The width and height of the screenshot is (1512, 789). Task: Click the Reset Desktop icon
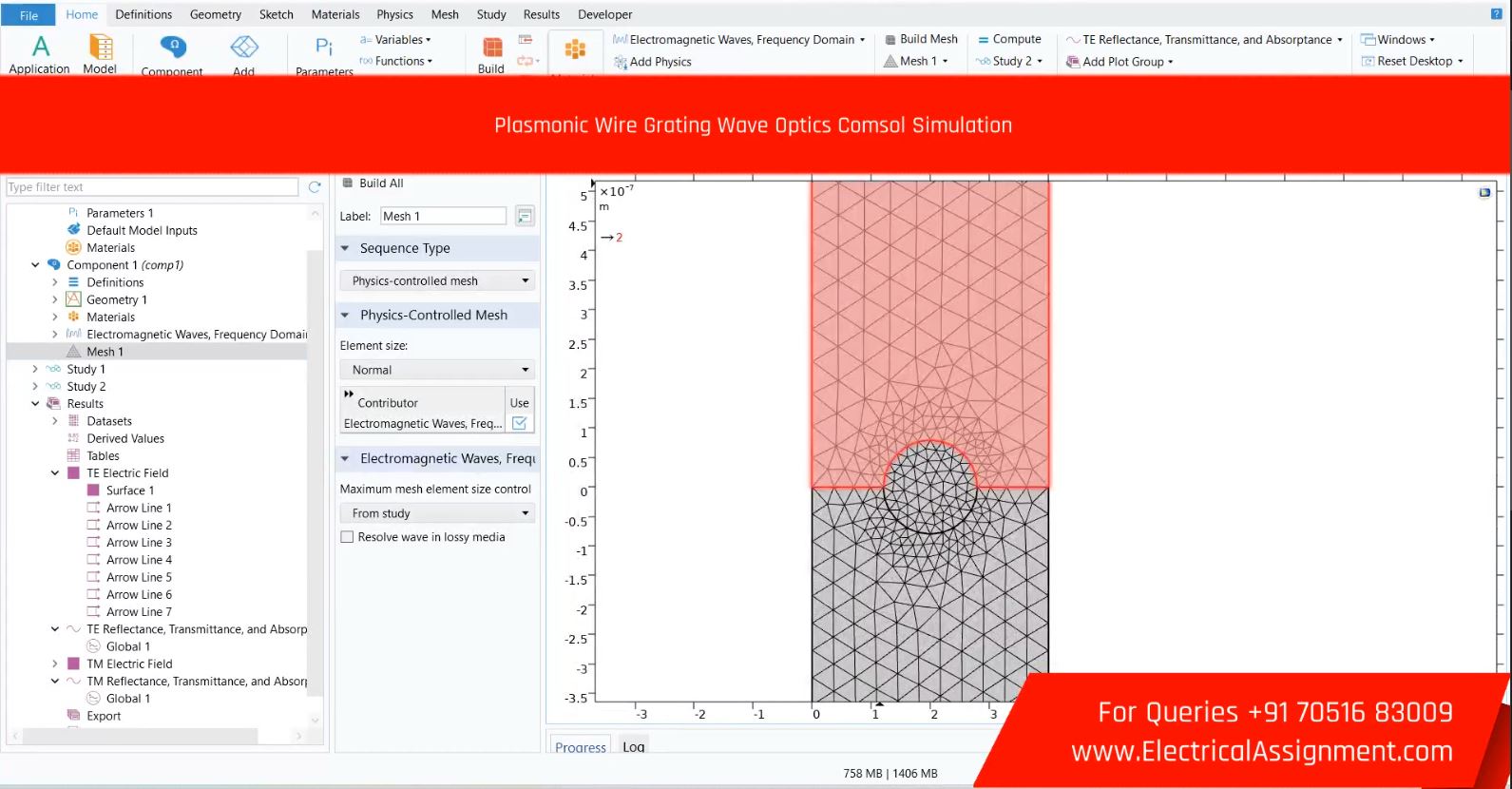tap(1368, 61)
